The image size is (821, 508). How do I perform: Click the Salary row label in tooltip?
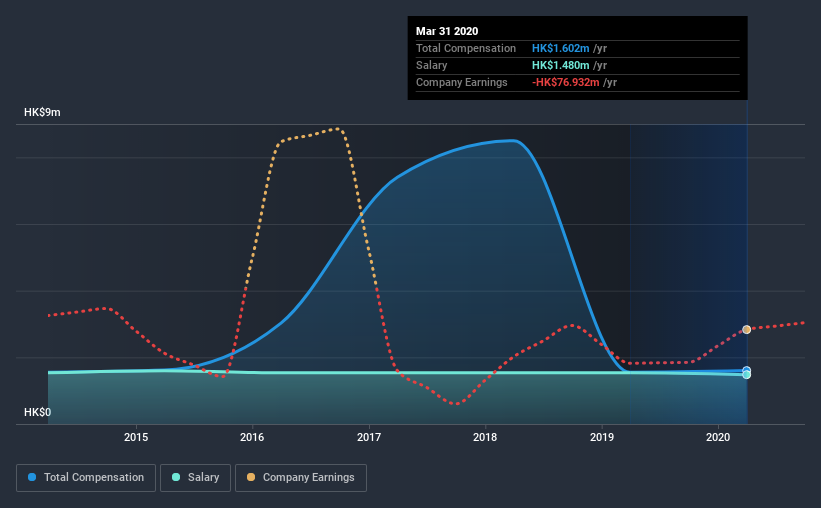(431, 65)
